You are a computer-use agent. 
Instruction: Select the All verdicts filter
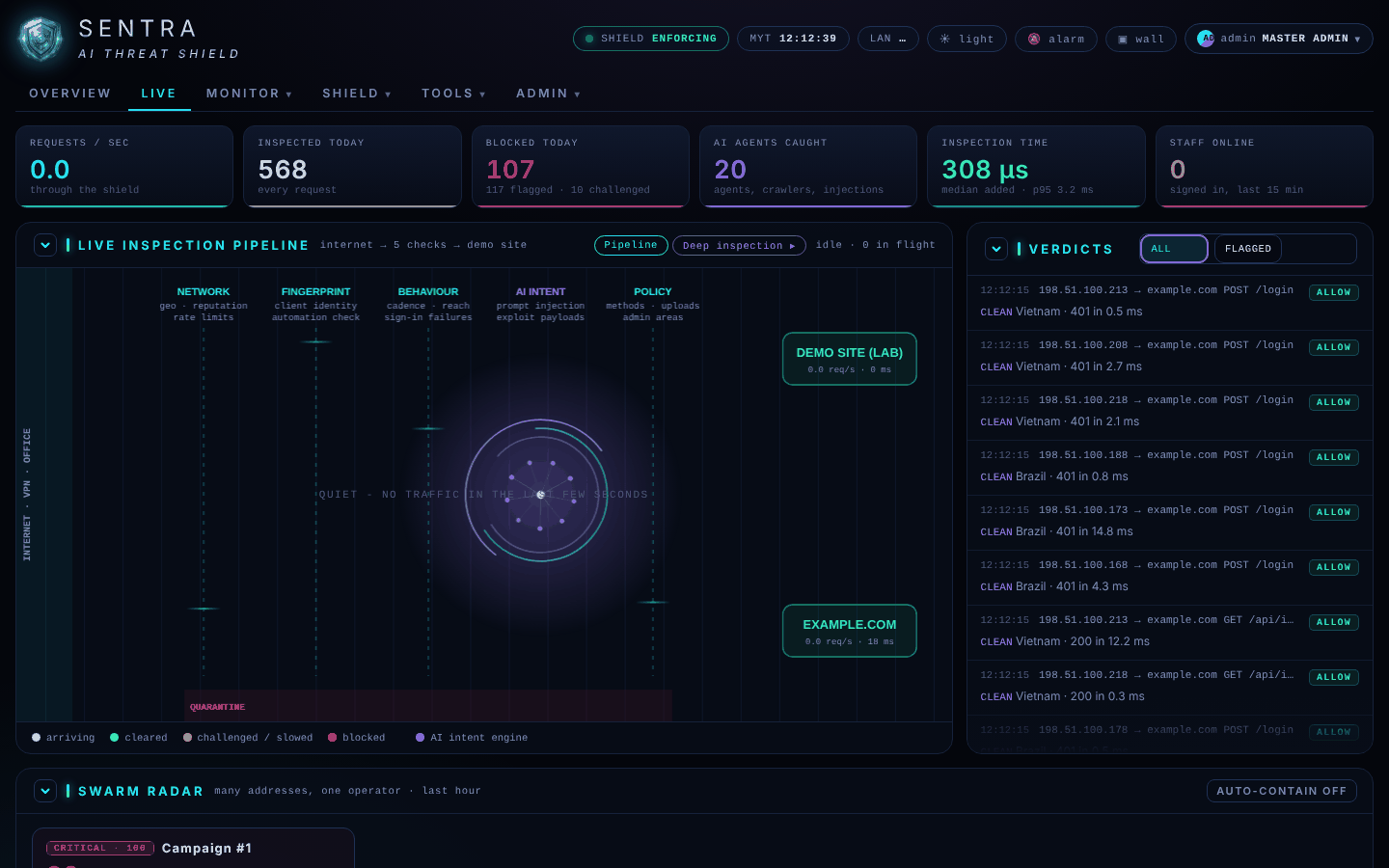tap(1174, 249)
